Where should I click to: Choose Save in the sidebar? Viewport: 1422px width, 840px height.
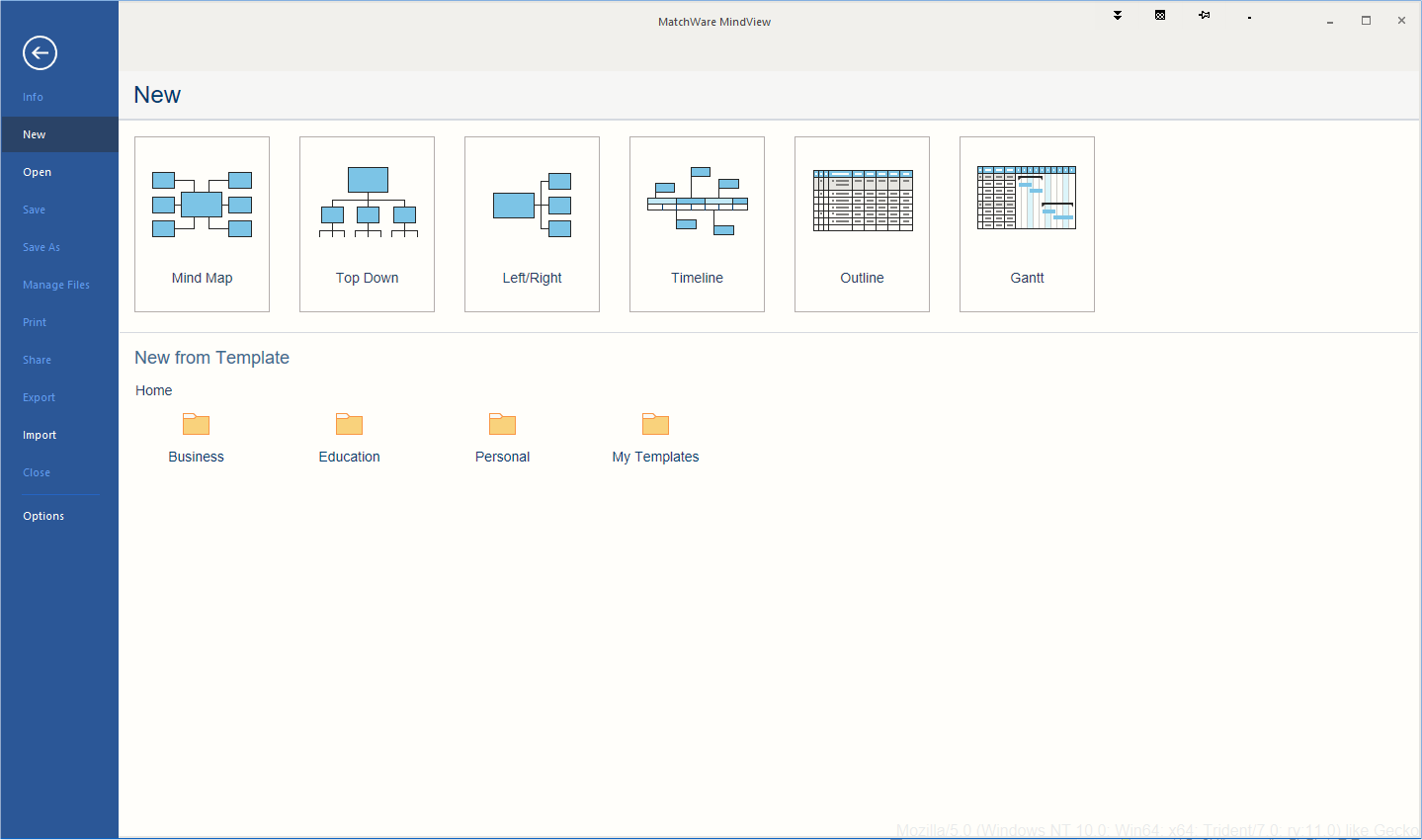(x=59, y=210)
